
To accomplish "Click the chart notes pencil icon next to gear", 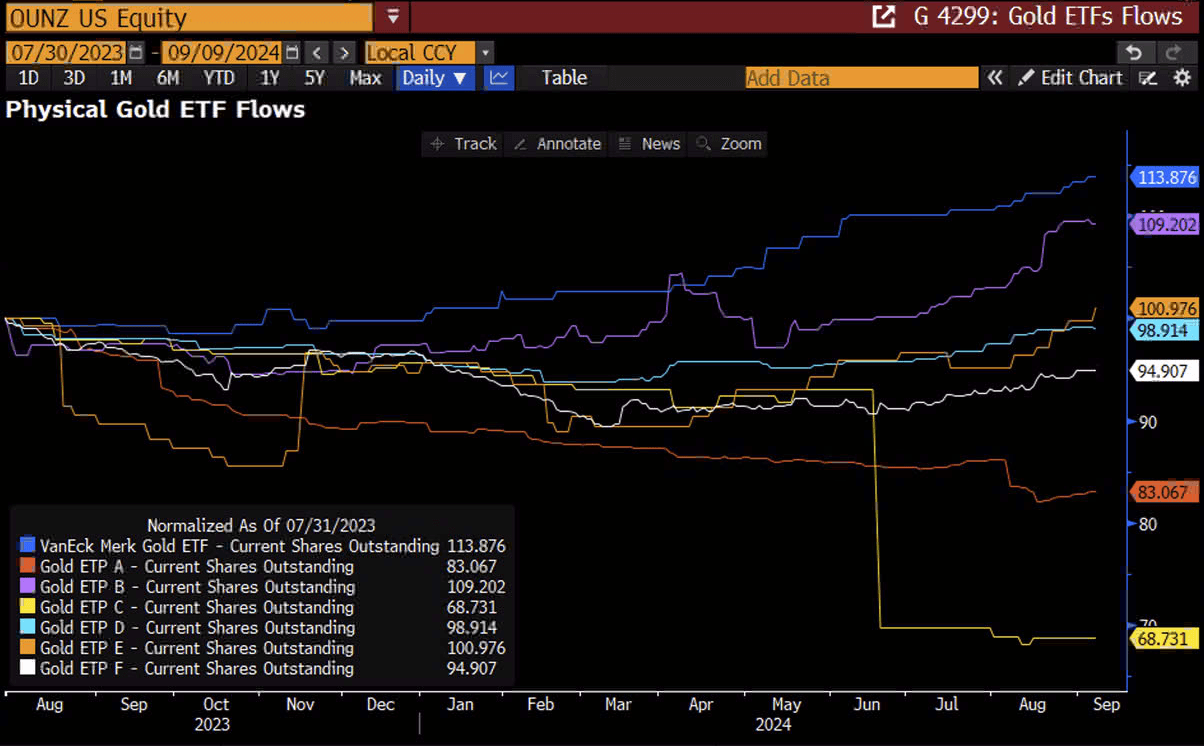I will pos(1149,78).
